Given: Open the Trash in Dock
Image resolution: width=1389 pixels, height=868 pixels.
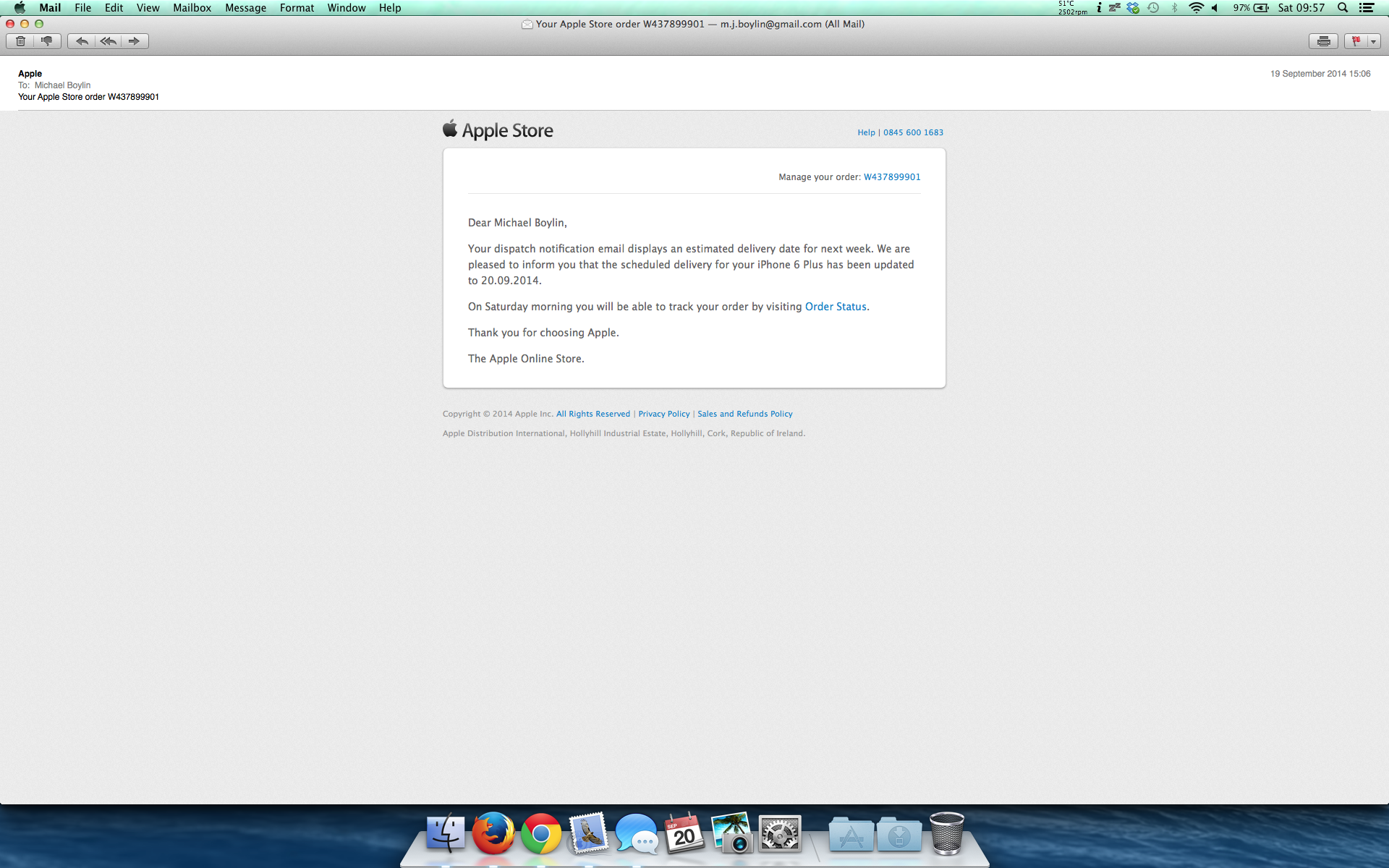Looking at the screenshot, I should (947, 834).
